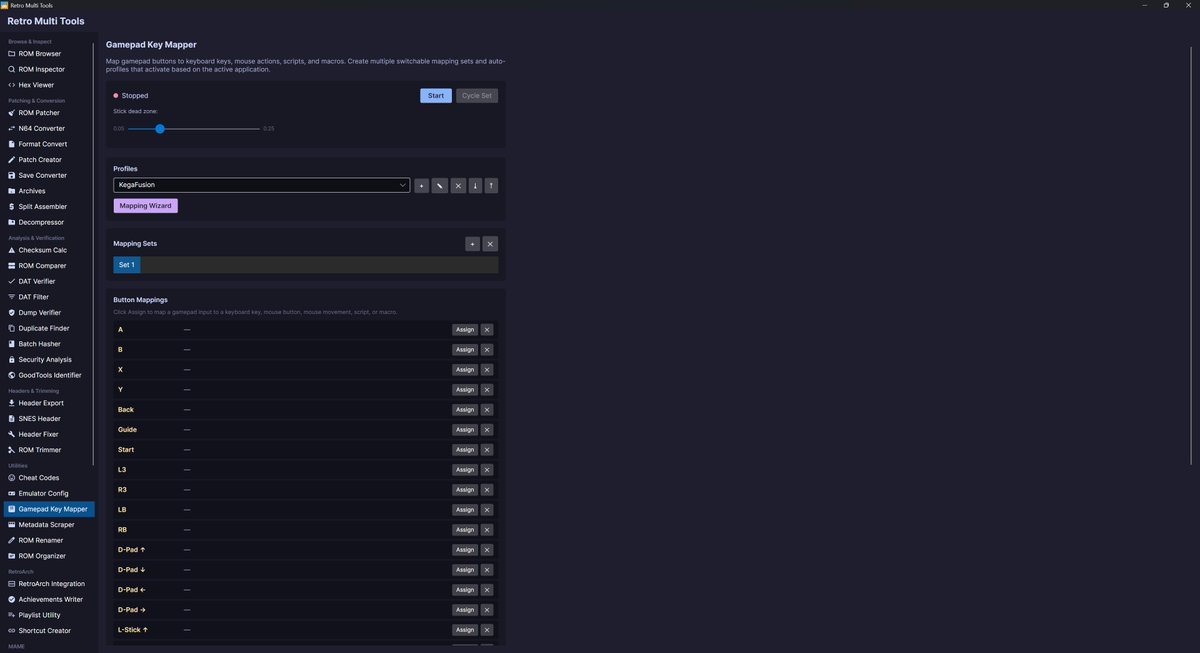The height and width of the screenshot is (653, 1200).
Task: Open the Hex Viewer
Action: [49, 85]
